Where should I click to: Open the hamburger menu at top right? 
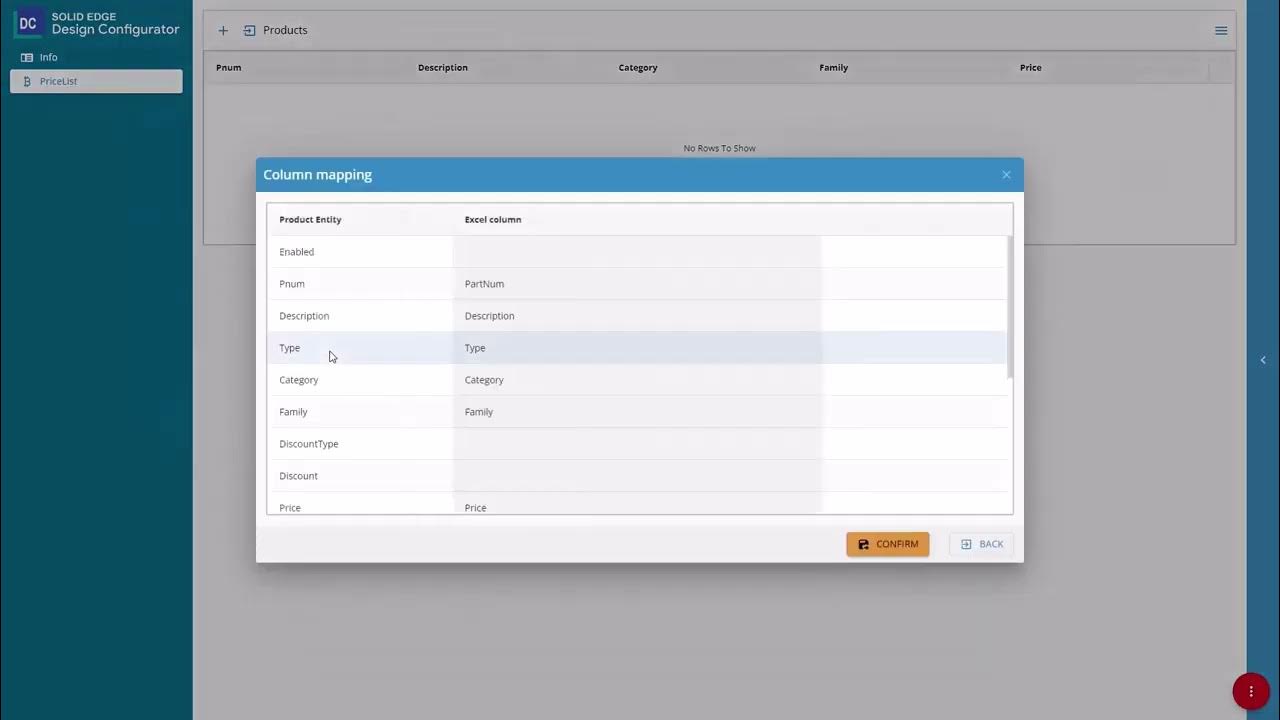pyautogui.click(x=1221, y=30)
